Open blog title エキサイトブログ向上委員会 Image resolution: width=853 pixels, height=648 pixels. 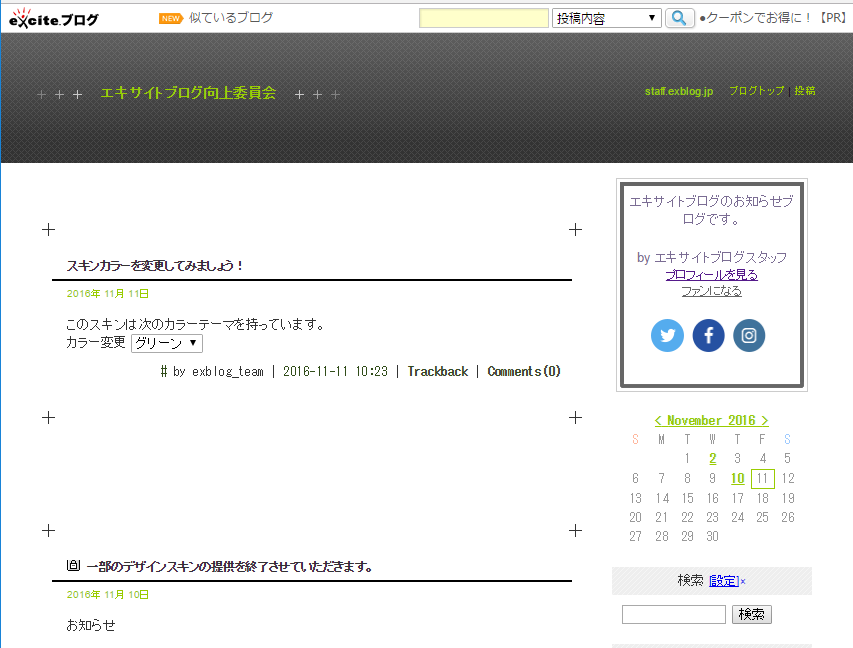point(188,93)
